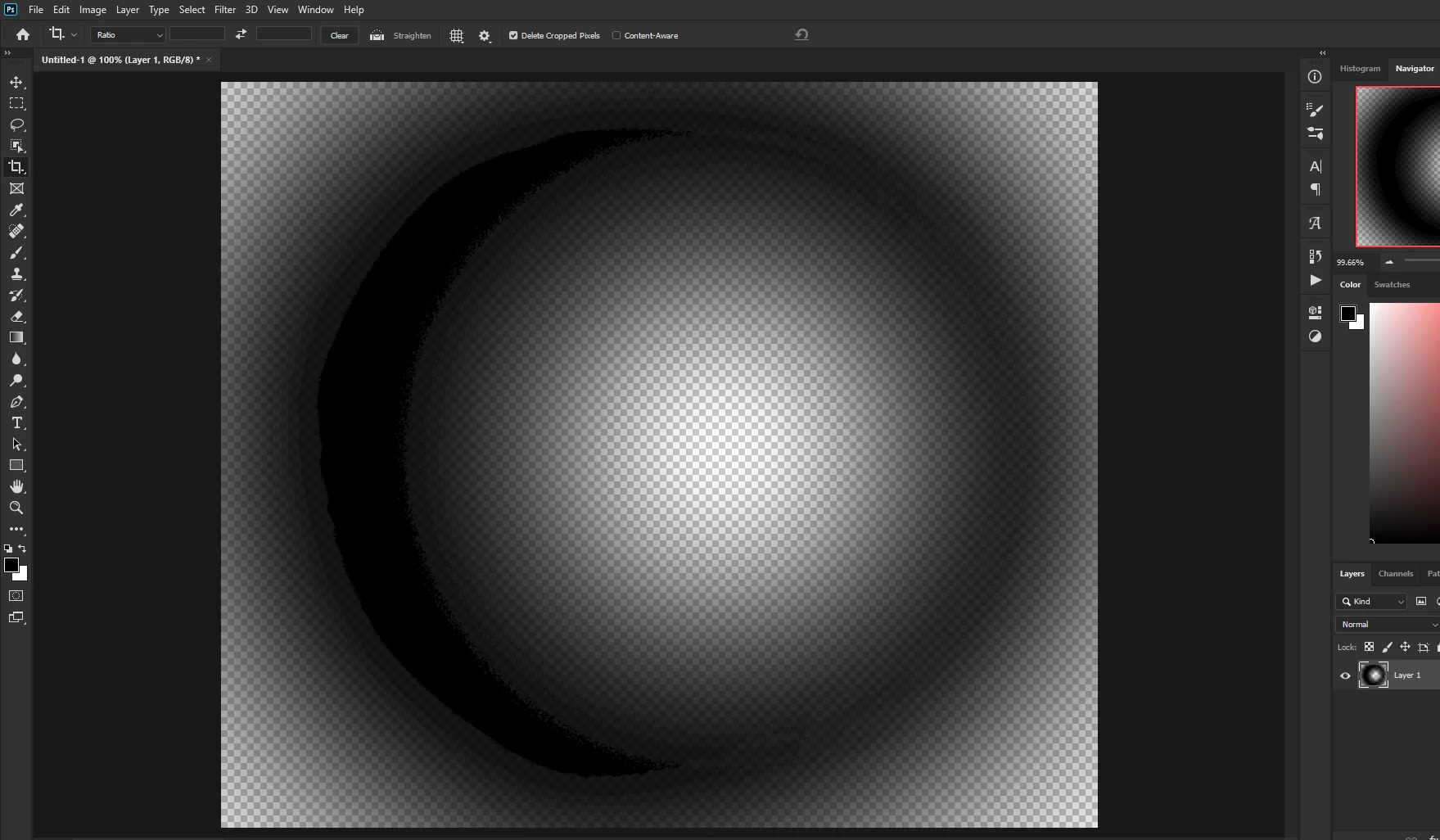This screenshot has width=1440, height=840.
Task: Expand the Kind layer filter dropdown
Action: [x=1371, y=601]
